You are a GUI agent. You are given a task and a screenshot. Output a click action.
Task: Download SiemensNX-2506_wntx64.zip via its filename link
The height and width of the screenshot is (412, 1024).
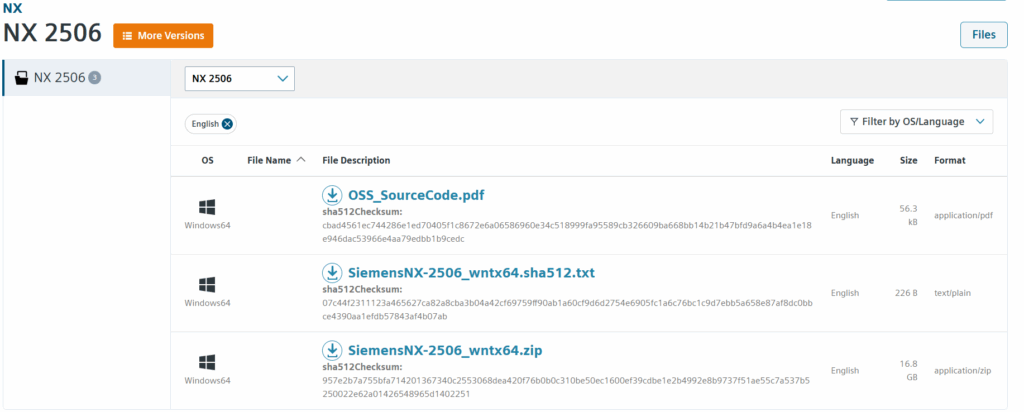point(445,350)
